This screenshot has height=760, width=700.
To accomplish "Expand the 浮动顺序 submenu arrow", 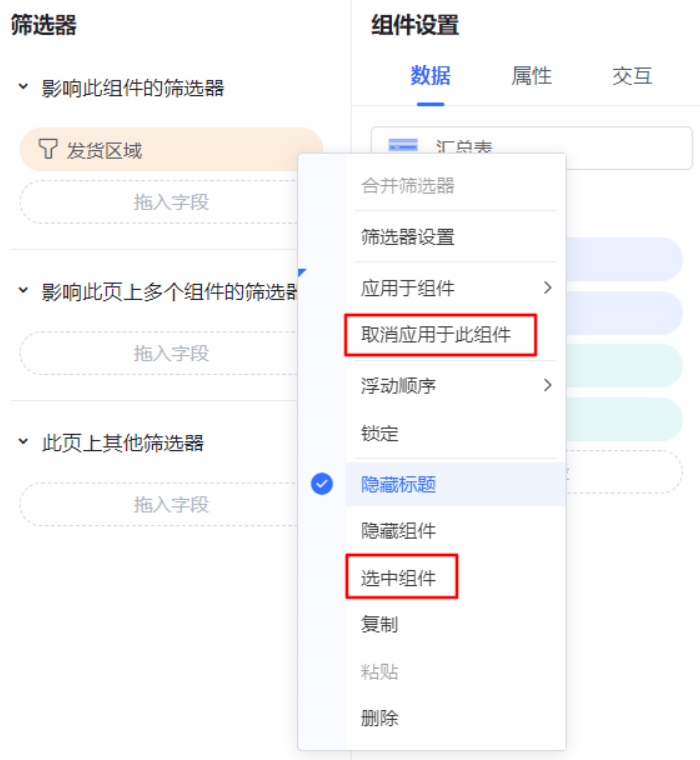I will (x=547, y=385).
